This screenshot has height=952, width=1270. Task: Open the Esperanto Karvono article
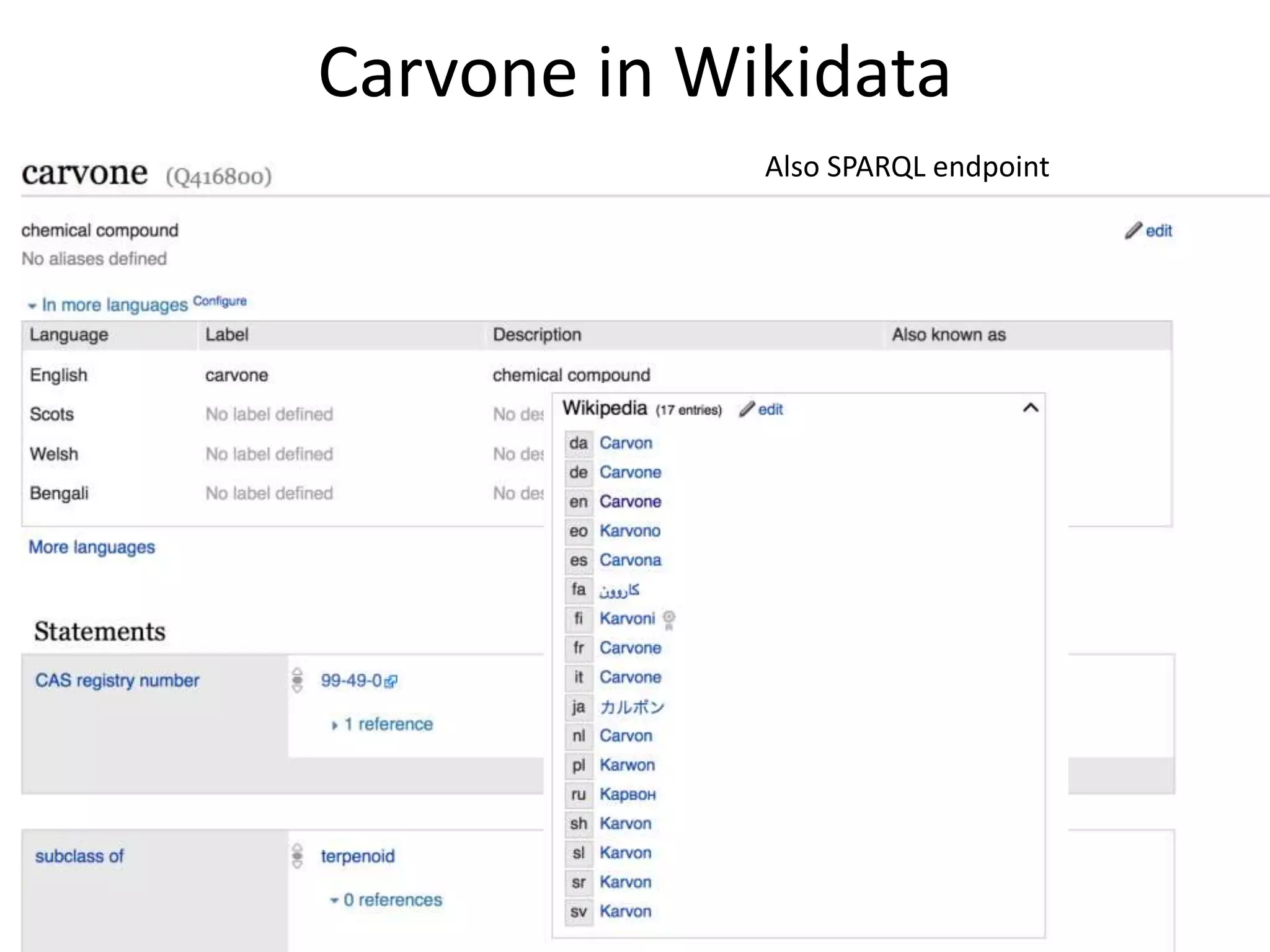click(630, 531)
